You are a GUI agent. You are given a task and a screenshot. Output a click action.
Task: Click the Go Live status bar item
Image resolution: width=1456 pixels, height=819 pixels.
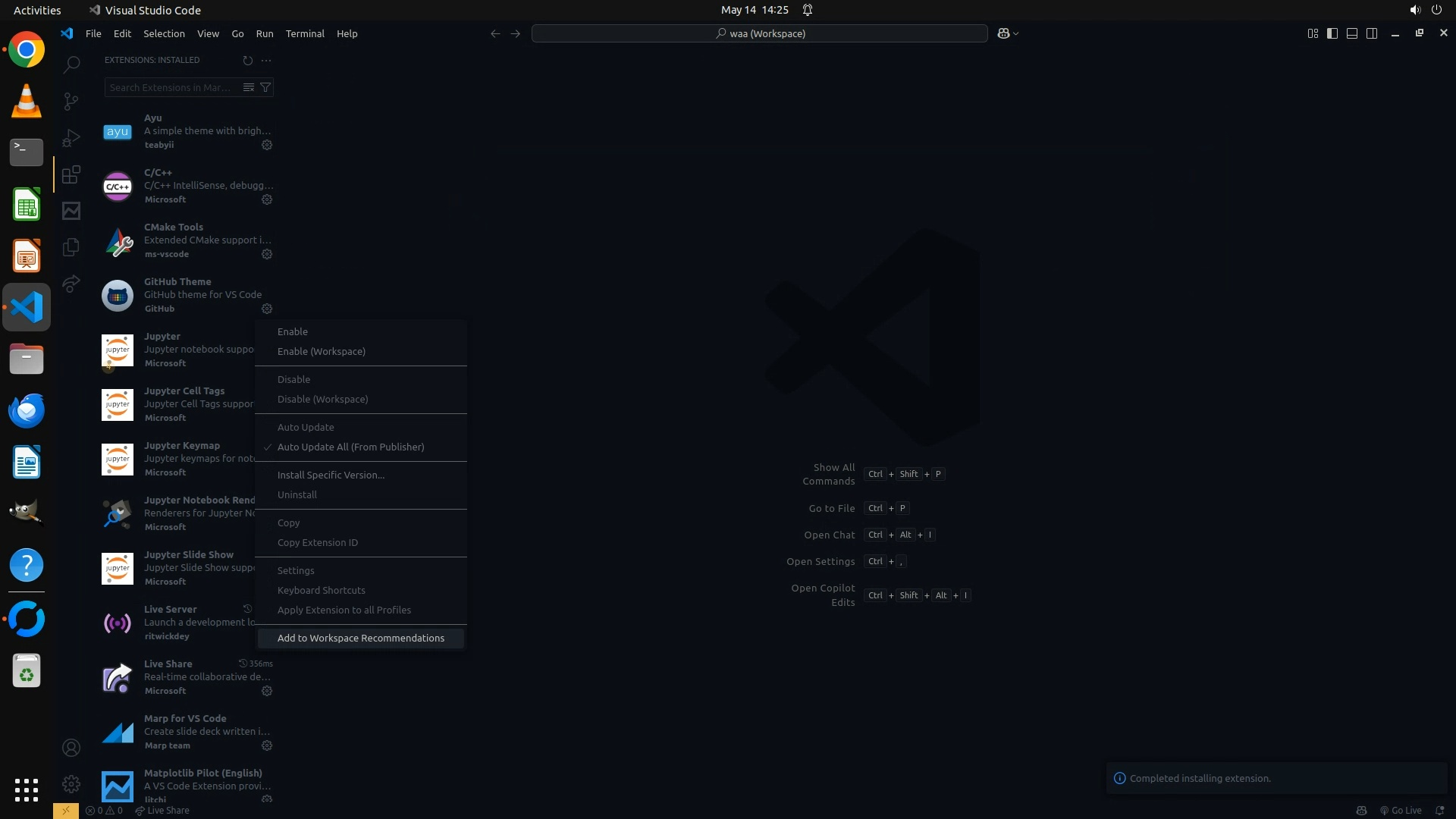pyautogui.click(x=1401, y=810)
